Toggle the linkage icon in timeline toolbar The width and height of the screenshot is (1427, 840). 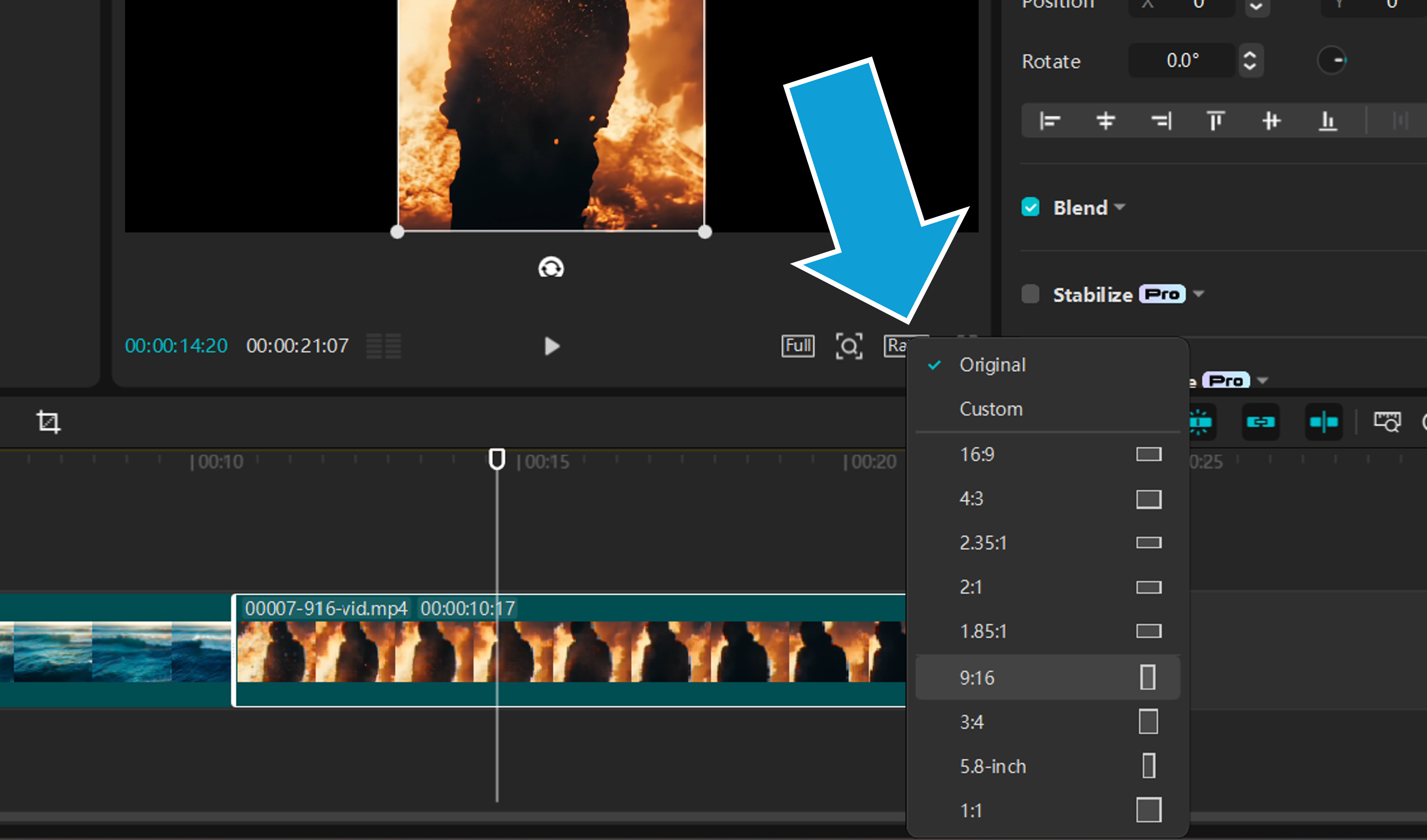point(1261,422)
